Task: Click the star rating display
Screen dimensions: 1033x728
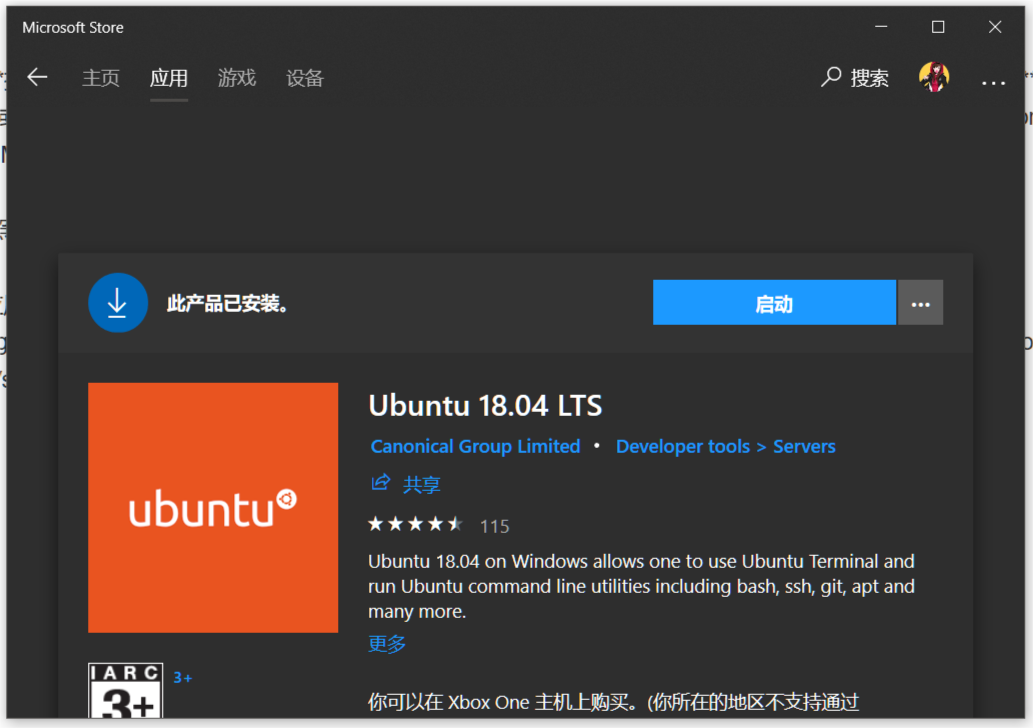Action: click(x=415, y=524)
